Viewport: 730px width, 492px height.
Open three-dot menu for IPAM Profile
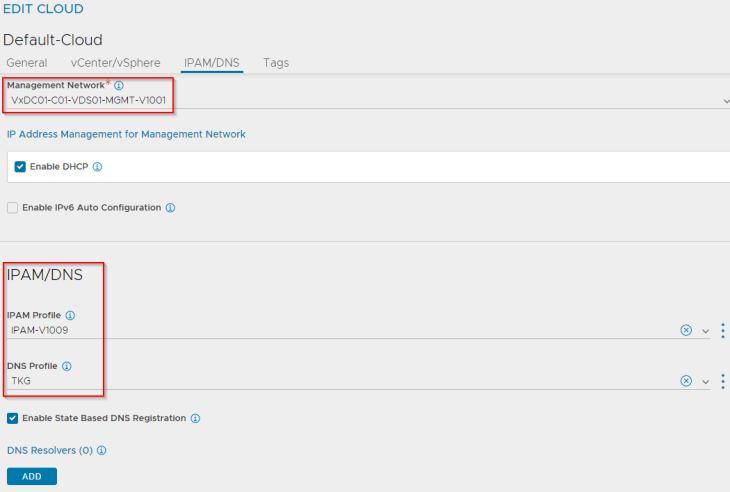coord(723,330)
